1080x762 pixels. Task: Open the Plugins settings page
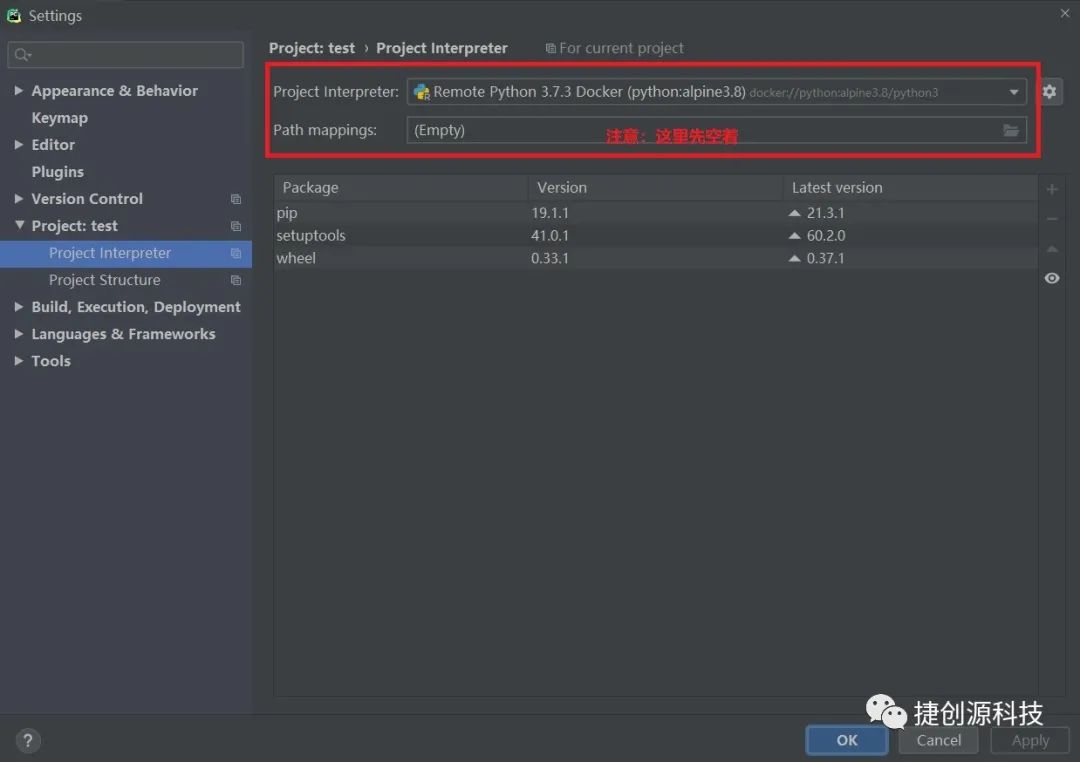57,171
